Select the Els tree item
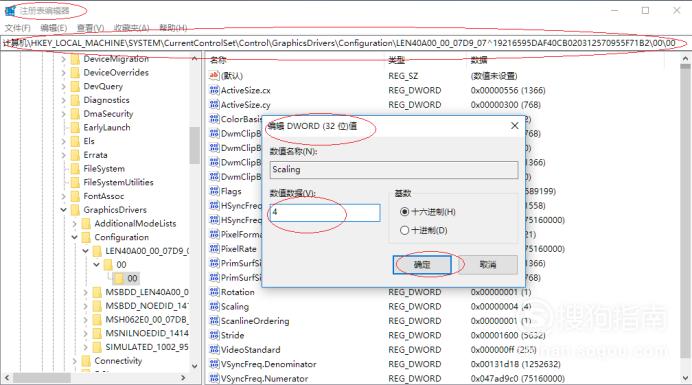 (89, 141)
